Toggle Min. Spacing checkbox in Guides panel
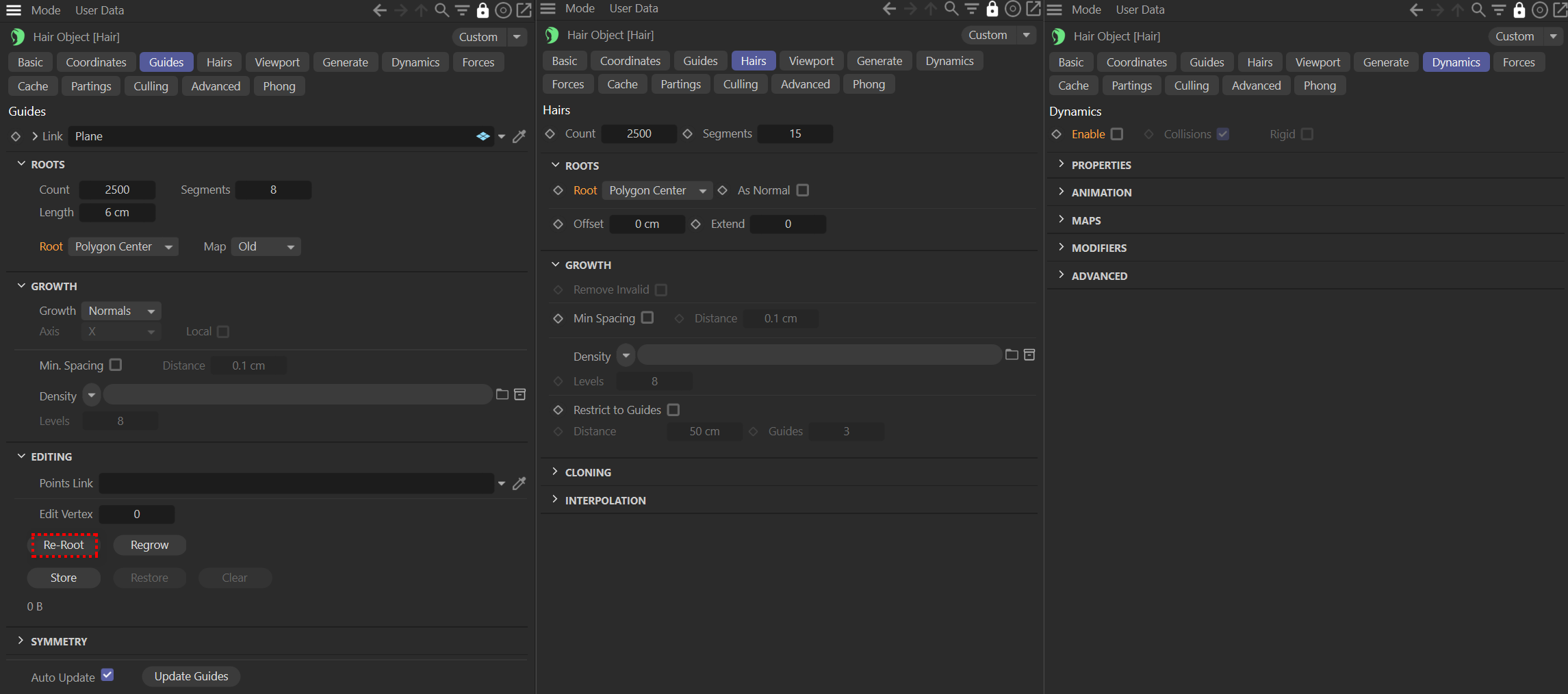Screen dimensions: 1568x694 point(116,365)
